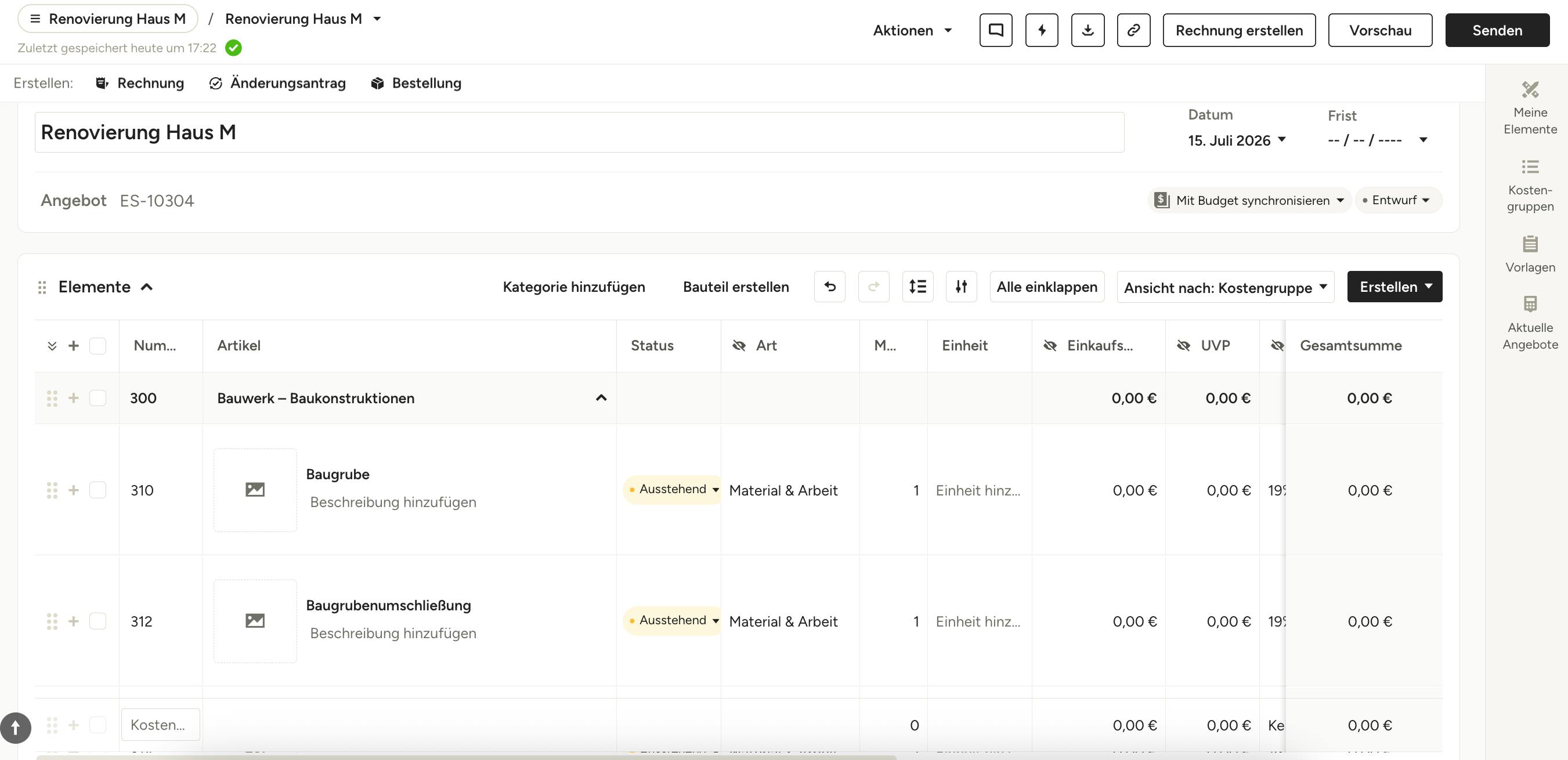Collapse the Elemente section chevron
This screenshot has width=1568, height=760.
tap(147, 287)
